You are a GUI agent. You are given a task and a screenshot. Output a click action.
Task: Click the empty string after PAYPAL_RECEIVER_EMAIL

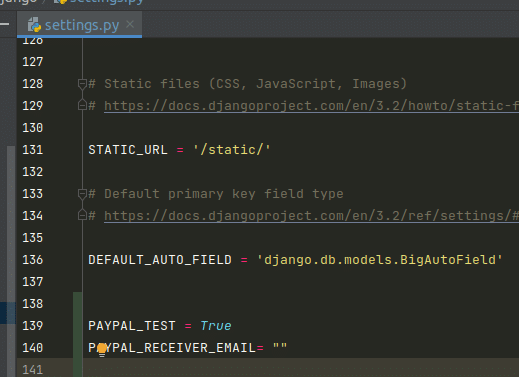(x=280, y=347)
